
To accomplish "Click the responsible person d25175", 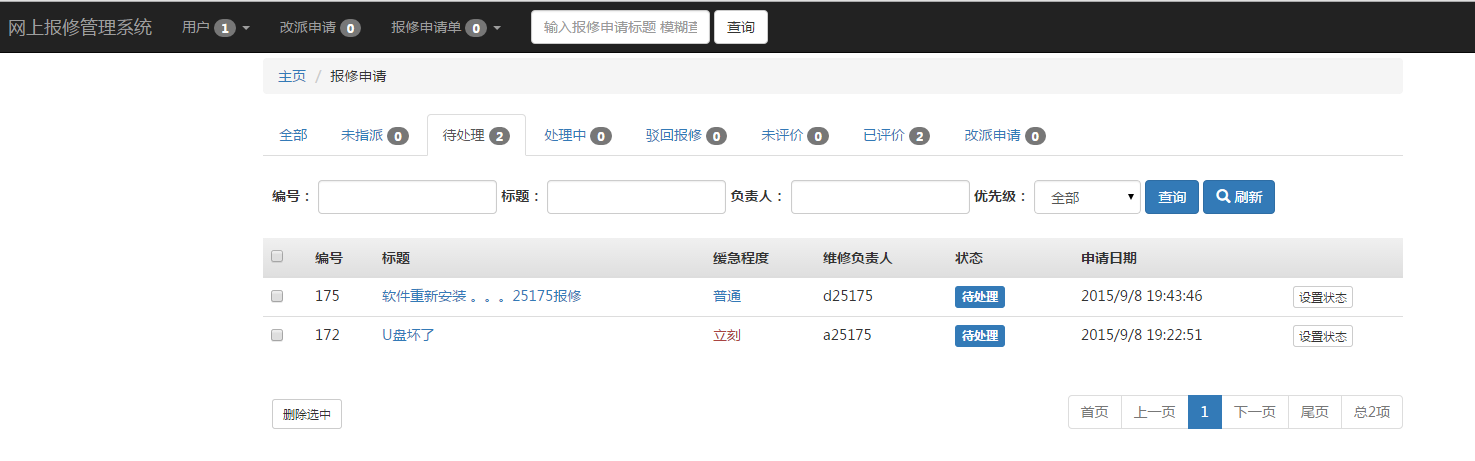I will (848, 296).
